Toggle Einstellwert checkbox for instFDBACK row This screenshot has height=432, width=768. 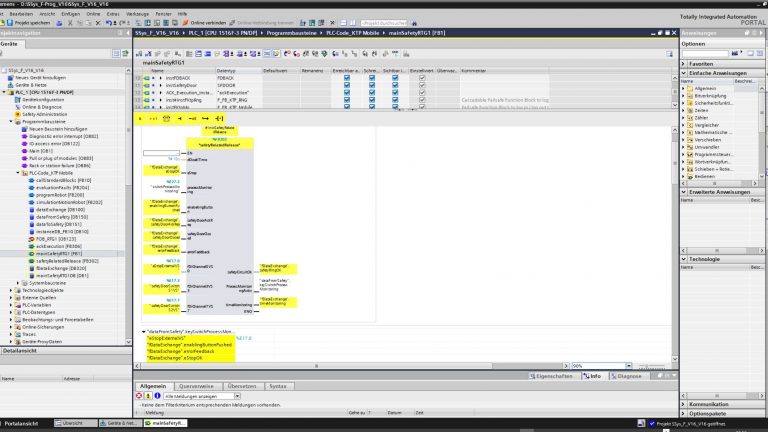422,78
